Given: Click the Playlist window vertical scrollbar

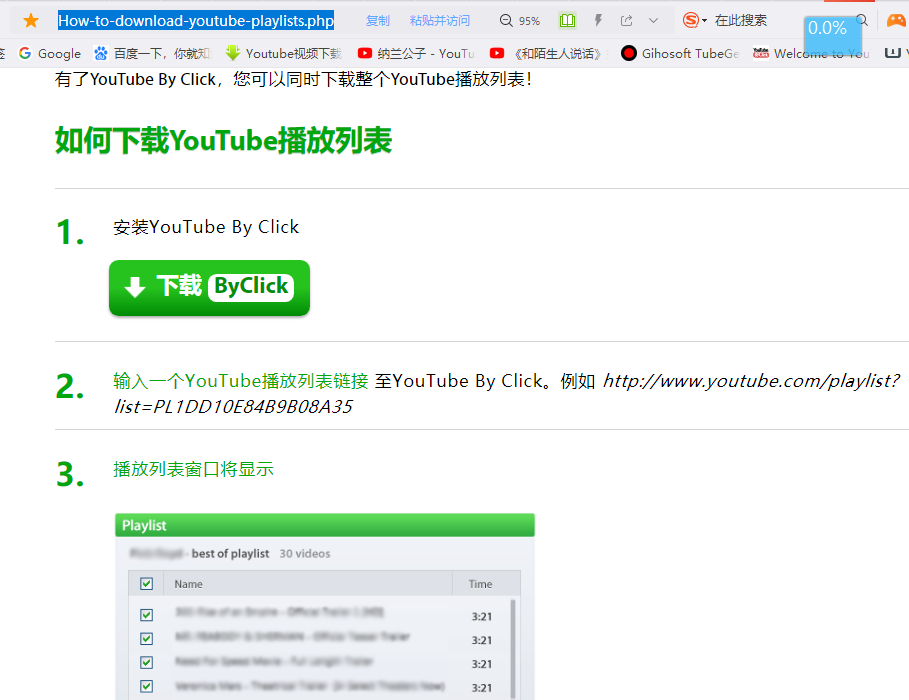Looking at the screenshot, I should [x=513, y=648].
